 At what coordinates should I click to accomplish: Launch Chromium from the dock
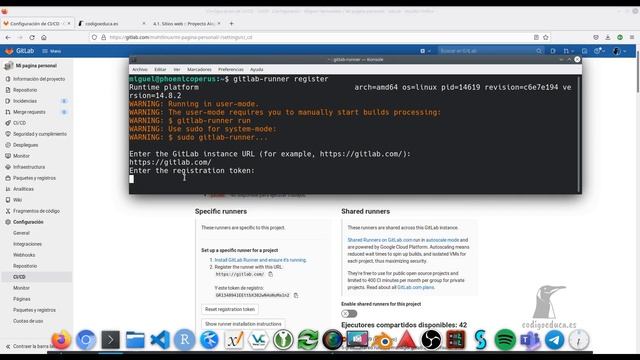[x=86, y=340]
